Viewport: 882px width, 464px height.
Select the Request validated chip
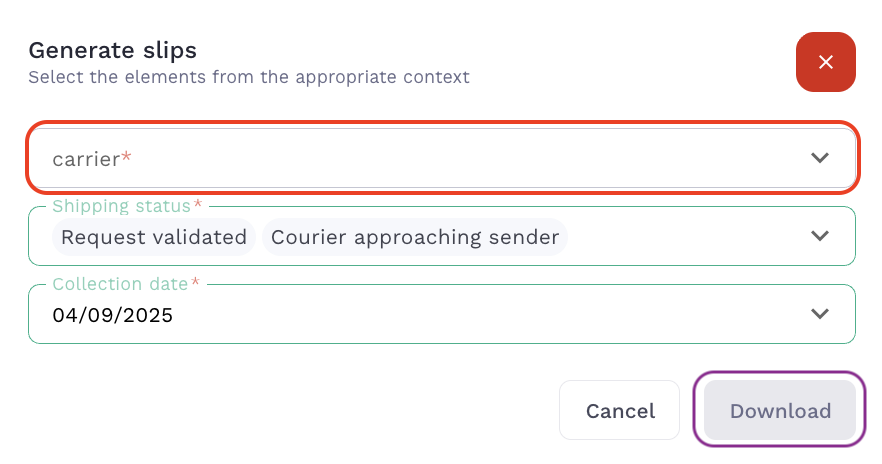(154, 237)
